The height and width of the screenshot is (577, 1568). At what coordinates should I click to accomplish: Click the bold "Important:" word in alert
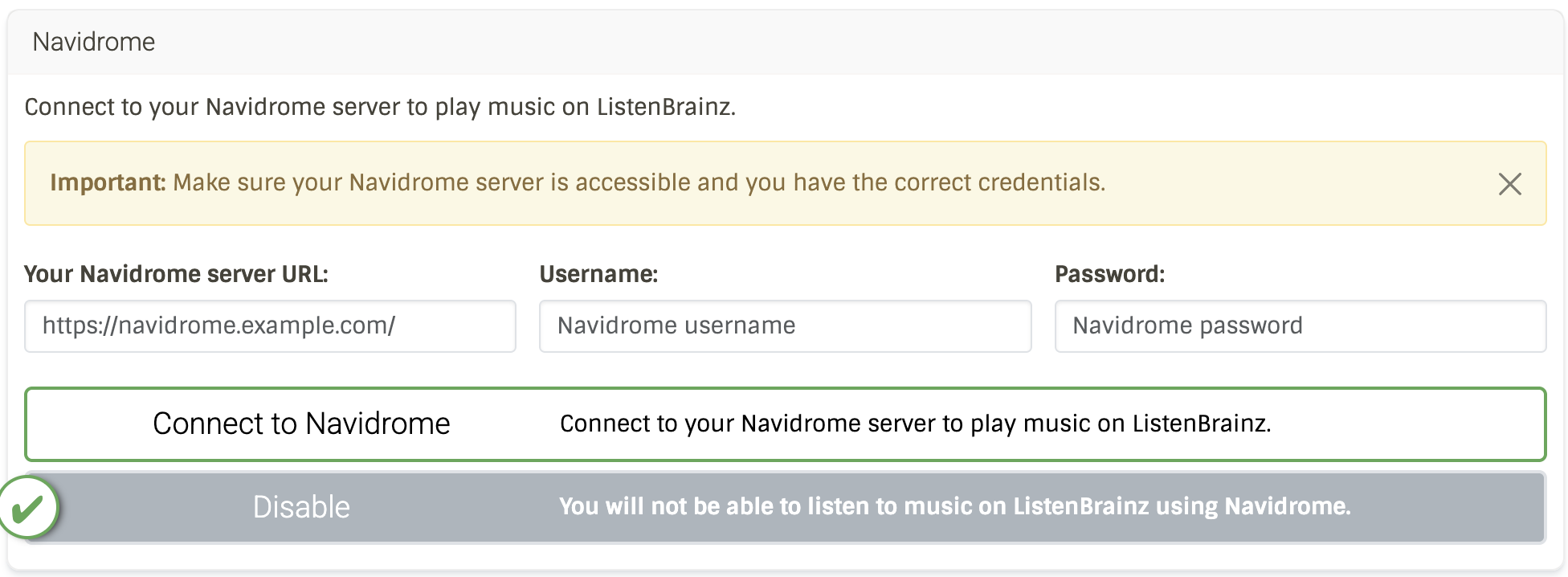pyautogui.click(x=108, y=182)
